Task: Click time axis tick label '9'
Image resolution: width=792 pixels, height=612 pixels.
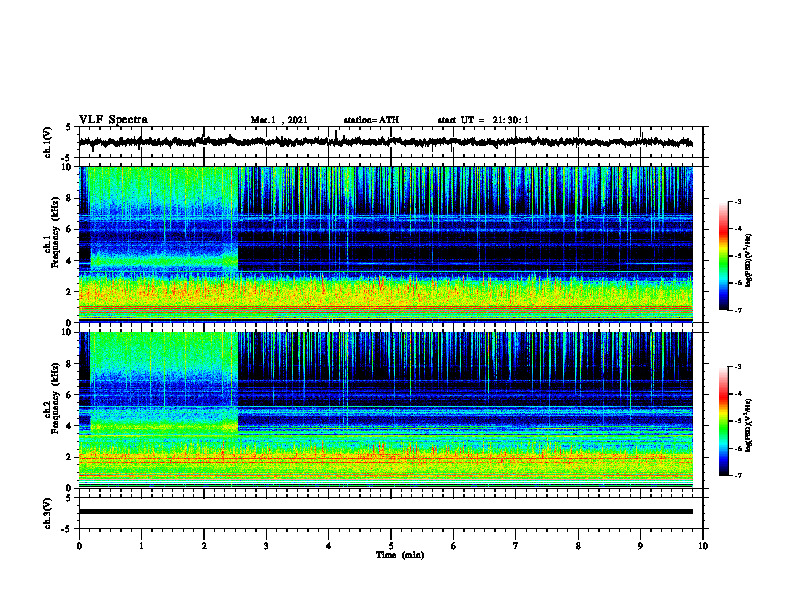Action: [x=640, y=546]
